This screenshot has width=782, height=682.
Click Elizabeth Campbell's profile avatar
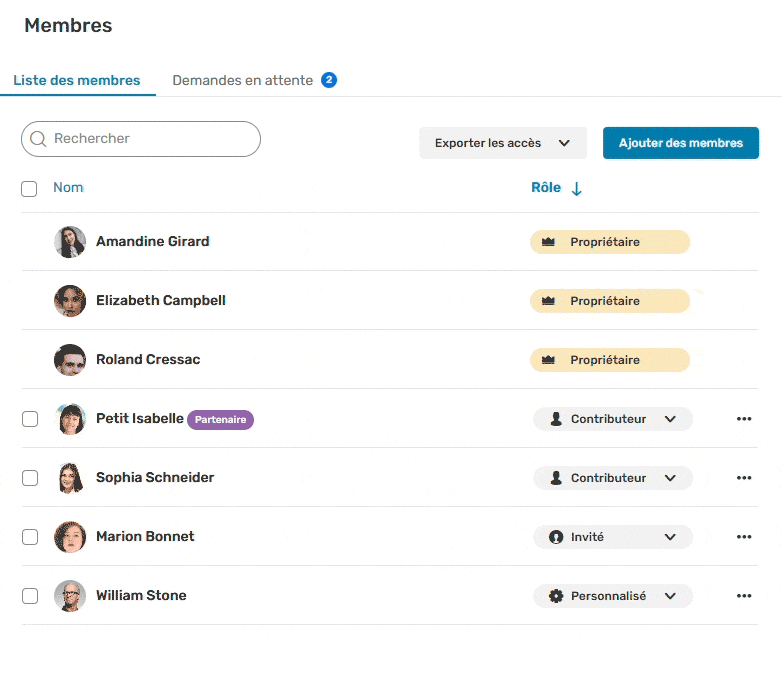[70, 301]
